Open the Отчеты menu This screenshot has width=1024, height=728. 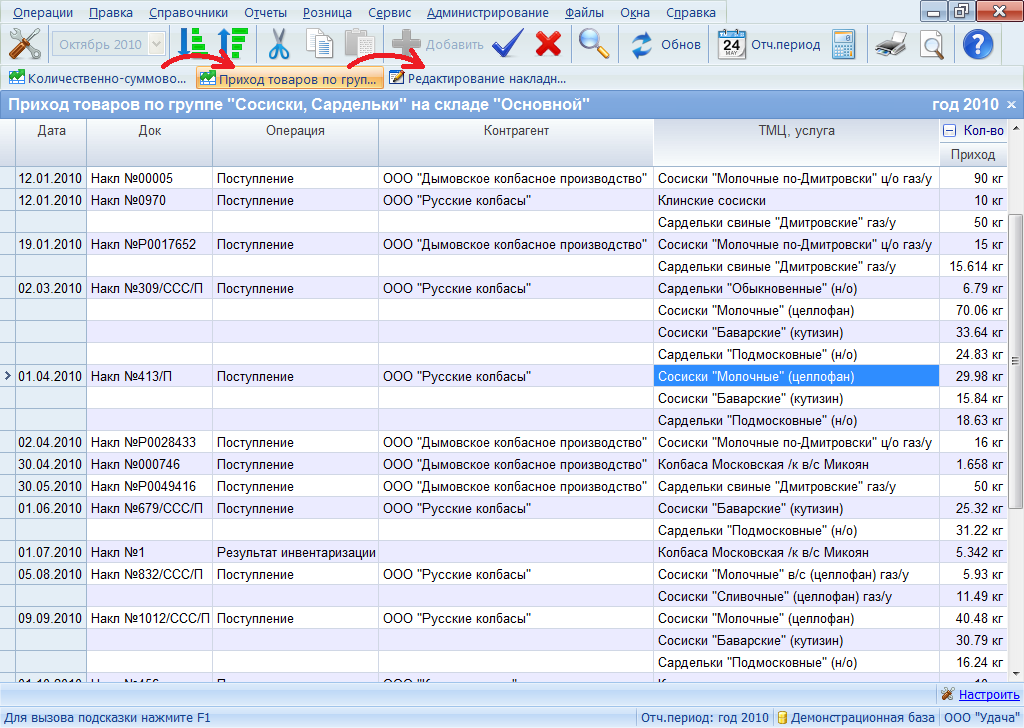coord(265,13)
